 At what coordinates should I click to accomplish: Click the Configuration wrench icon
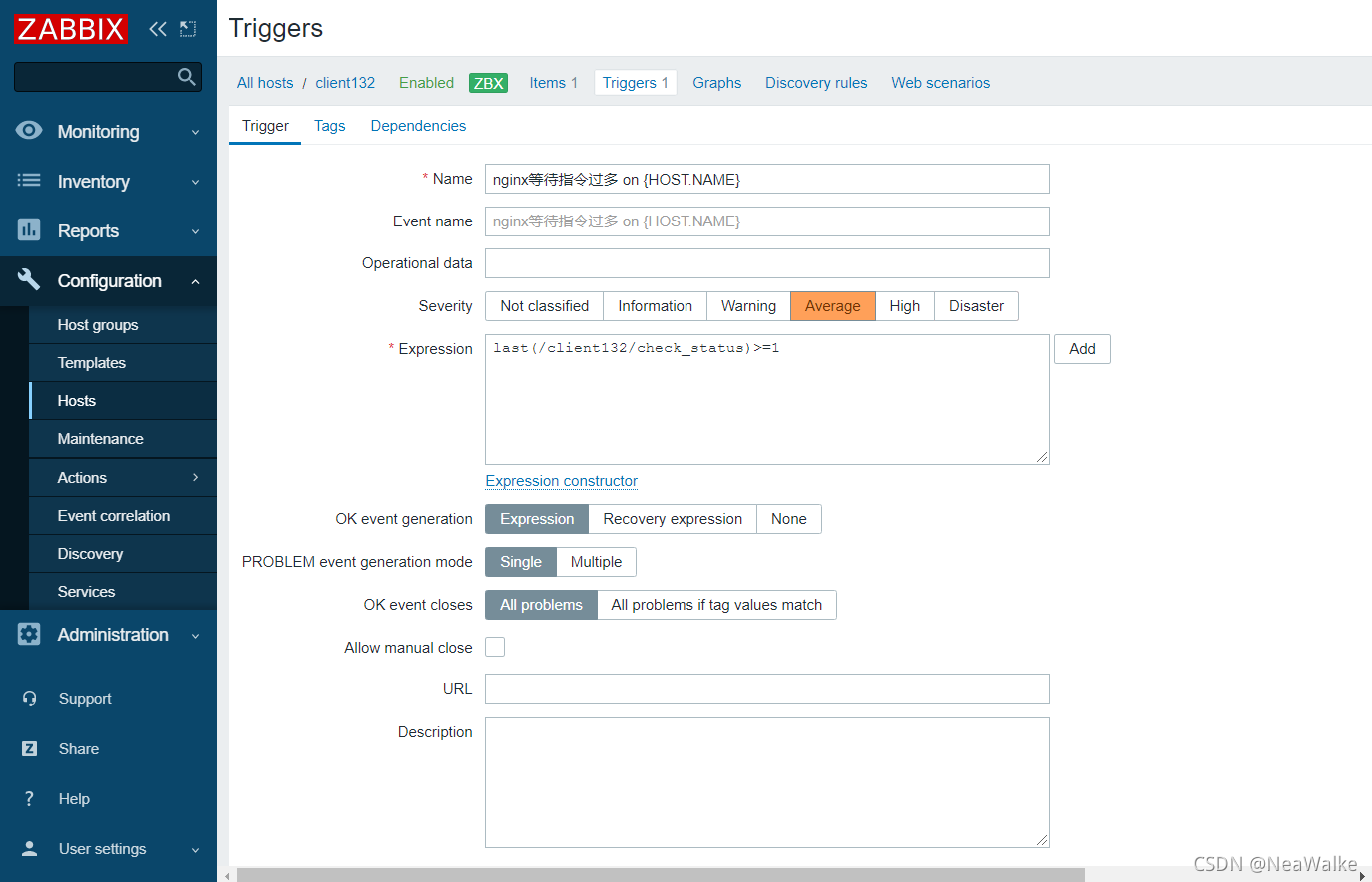point(29,280)
